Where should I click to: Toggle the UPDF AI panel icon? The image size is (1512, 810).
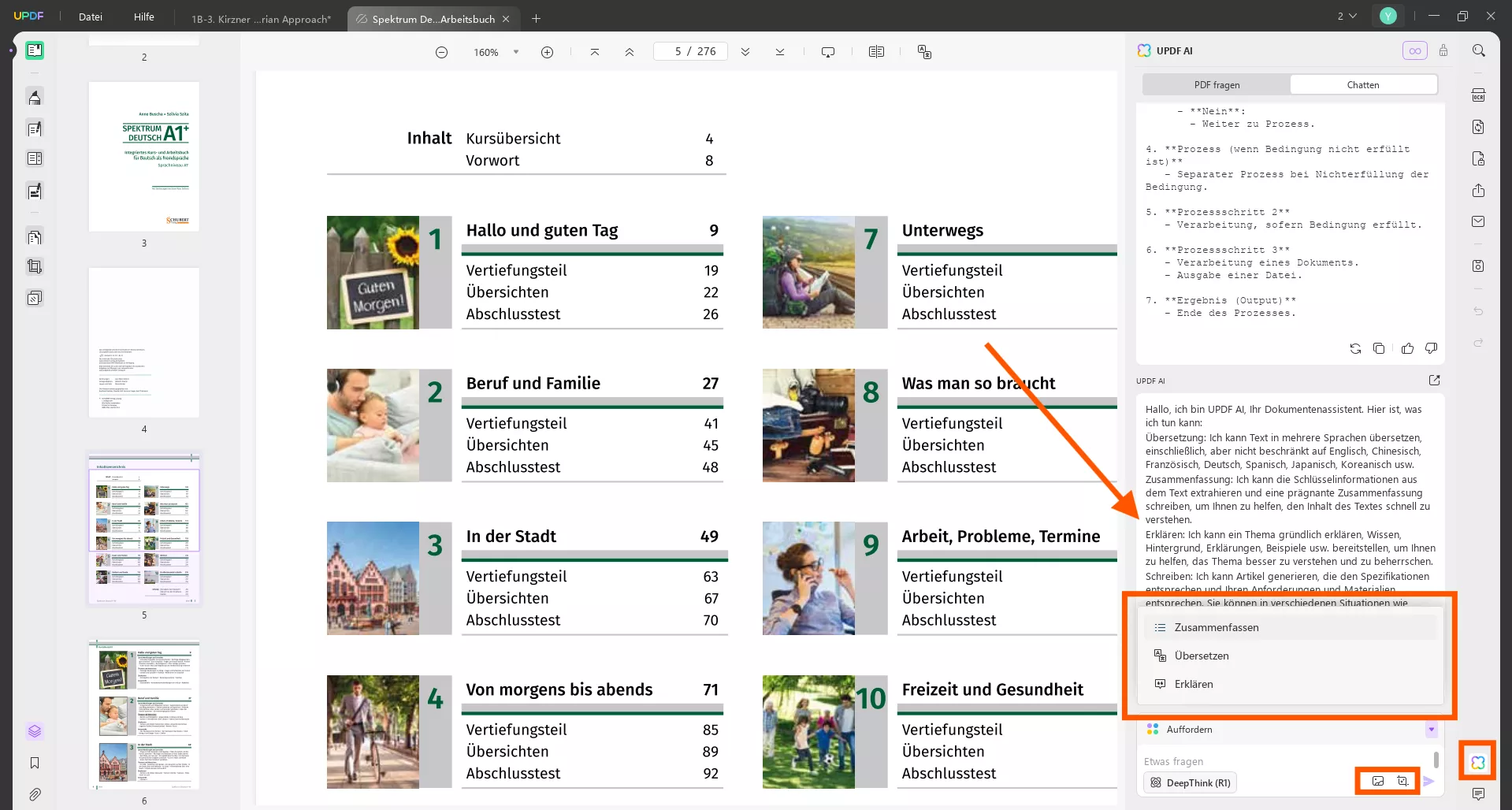1477,762
